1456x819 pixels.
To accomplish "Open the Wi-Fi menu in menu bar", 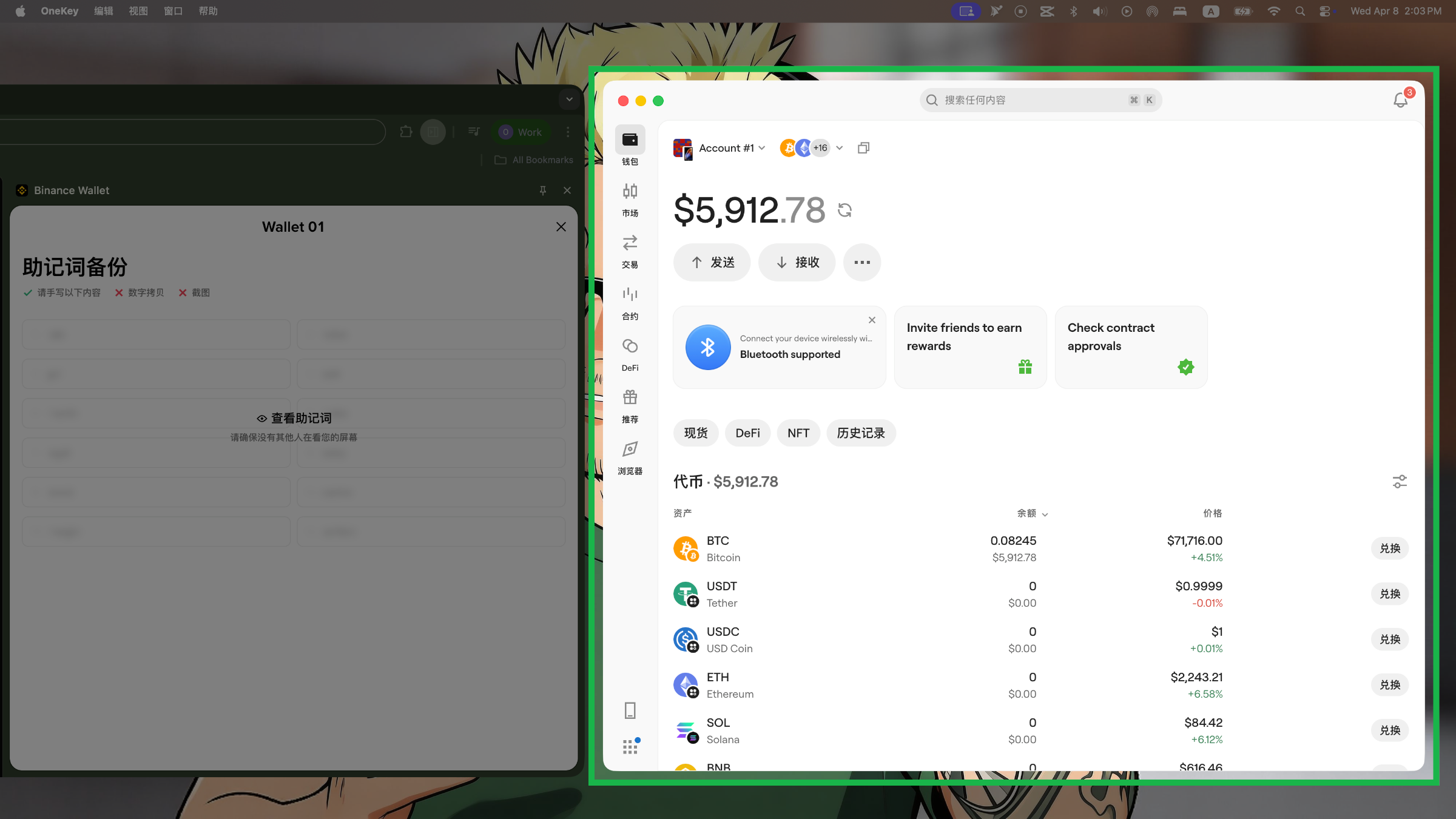I will 1274,11.
